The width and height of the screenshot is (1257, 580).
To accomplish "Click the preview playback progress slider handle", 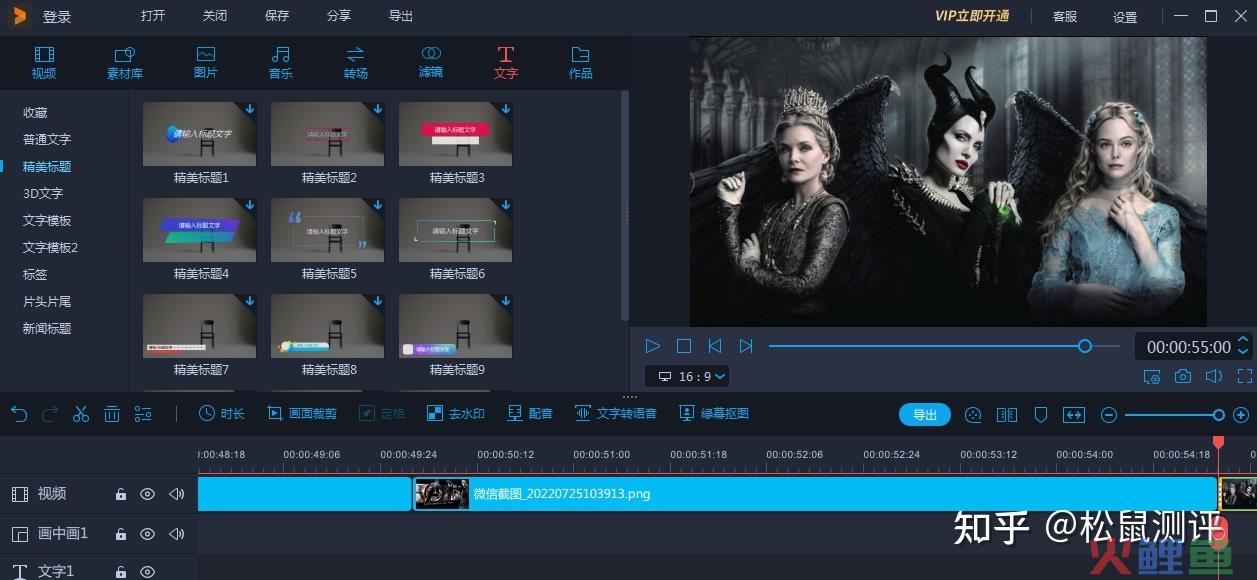I will click(1084, 346).
